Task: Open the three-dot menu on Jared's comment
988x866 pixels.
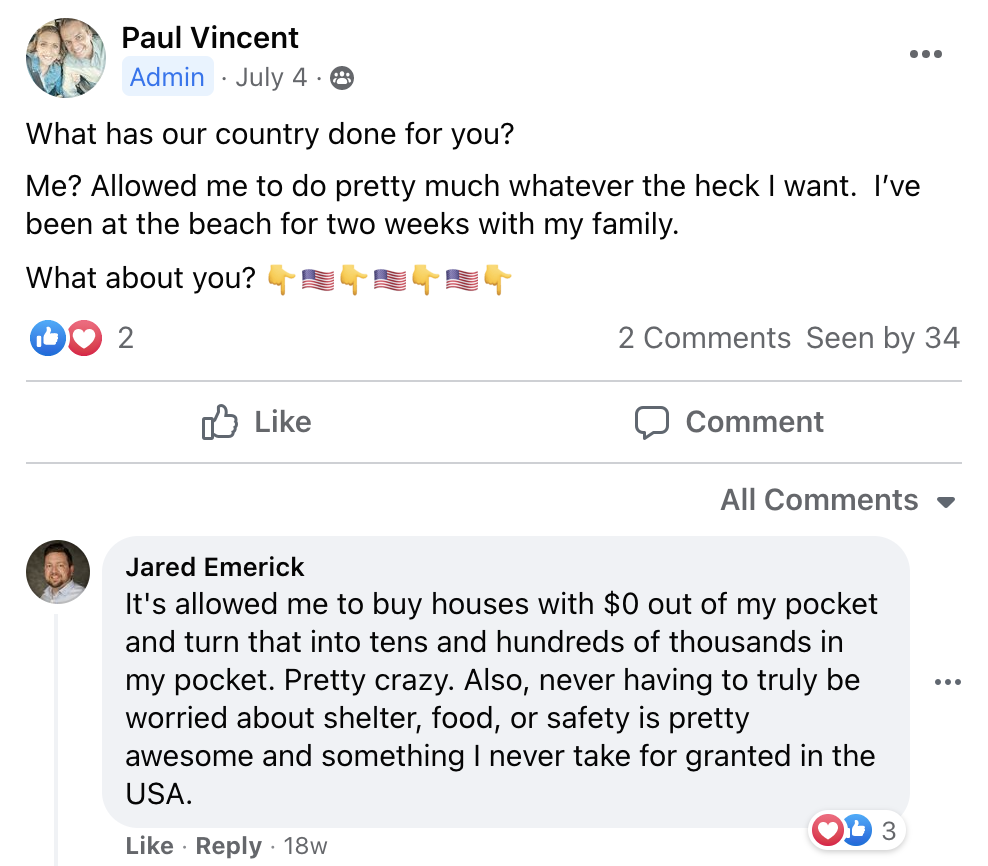Action: pyautogui.click(x=946, y=682)
